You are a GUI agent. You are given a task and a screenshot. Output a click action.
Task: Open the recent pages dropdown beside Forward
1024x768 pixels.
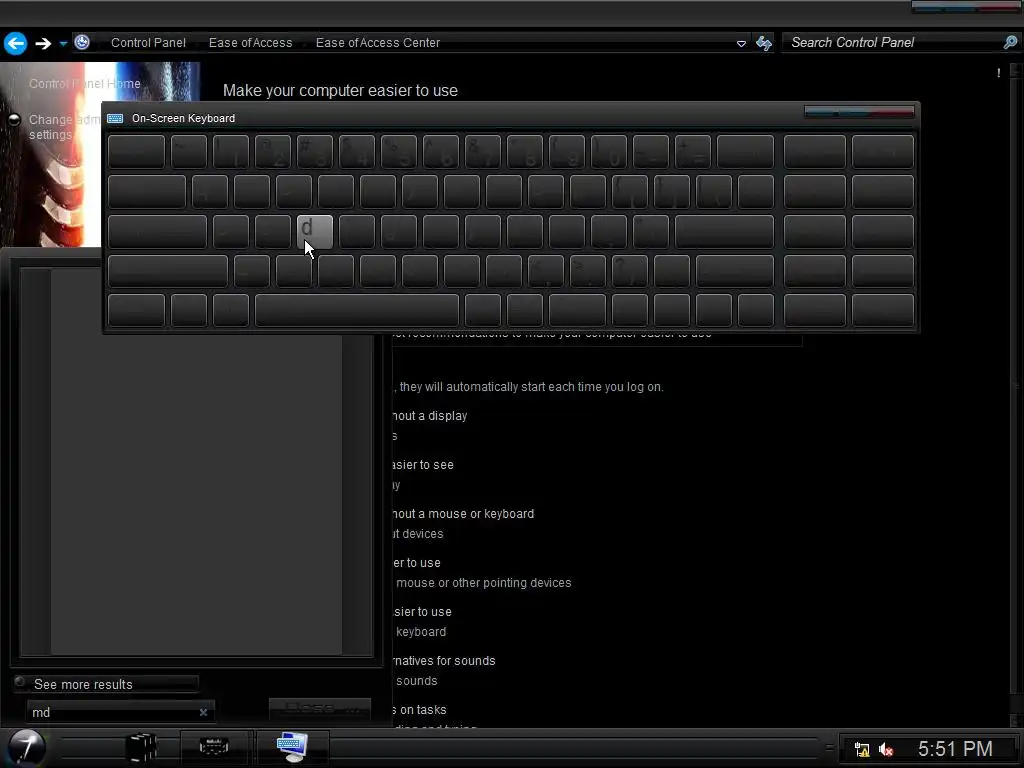pyautogui.click(x=63, y=44)
